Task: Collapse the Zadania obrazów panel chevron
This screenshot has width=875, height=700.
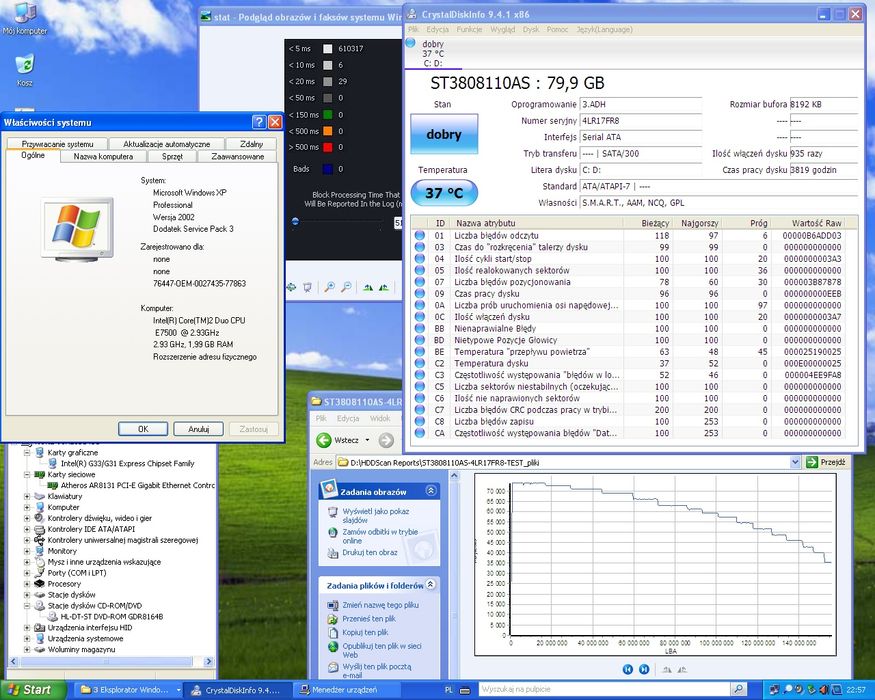Action: click(x=431, y=491)
